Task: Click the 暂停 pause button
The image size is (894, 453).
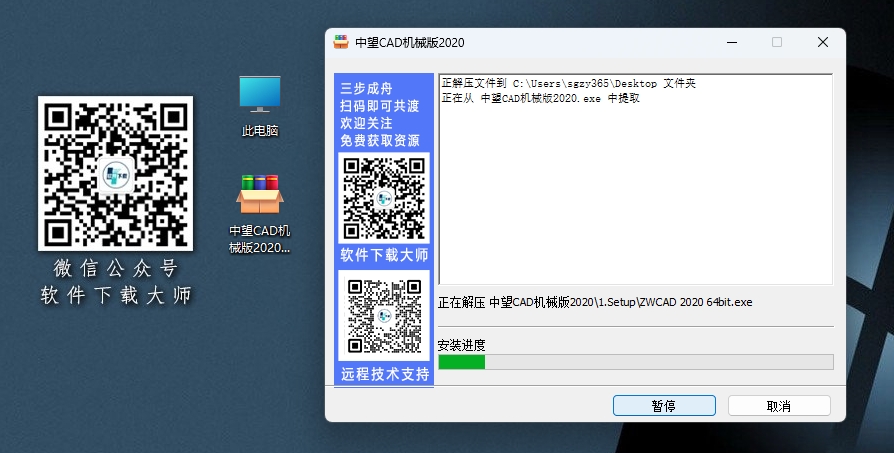Action: 664,406
